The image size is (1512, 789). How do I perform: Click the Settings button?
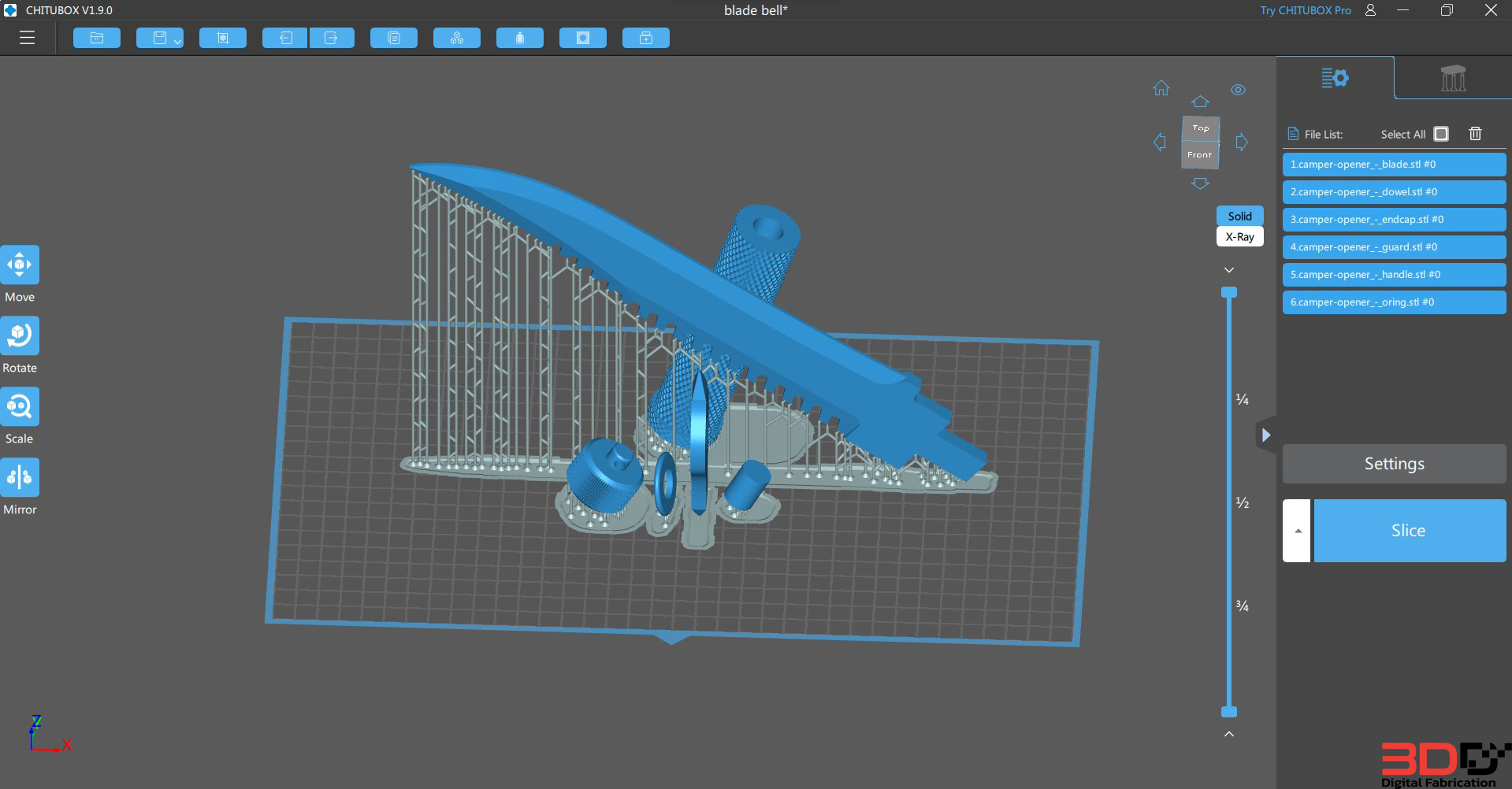[x=1394, y=464]
